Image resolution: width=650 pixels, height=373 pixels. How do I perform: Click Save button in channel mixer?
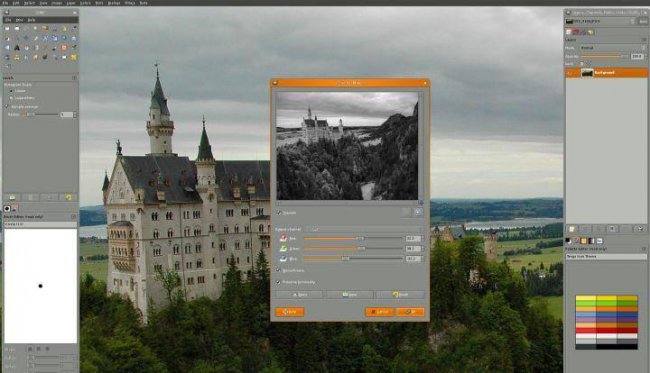pos(350,295)
